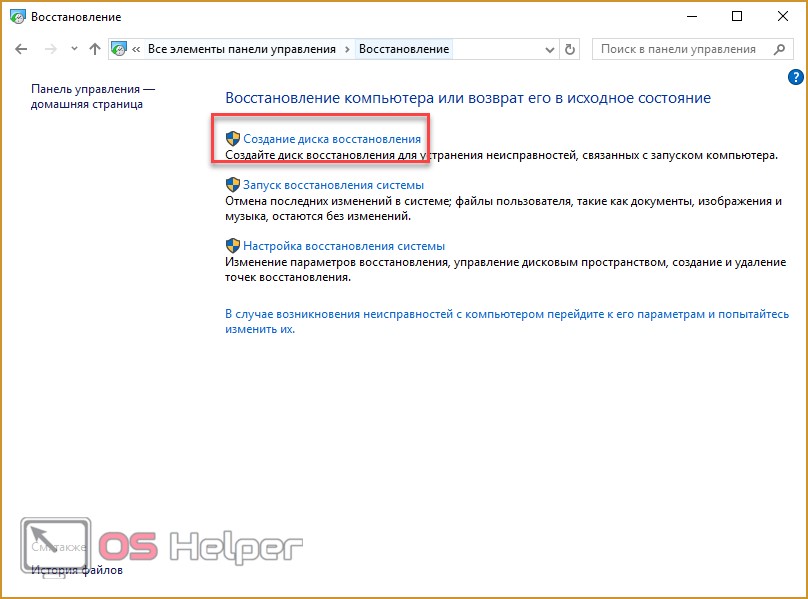Viewport: 808px width, 599px height.
Task: Open 'Все элементы панели управления' breadcrumb
Action: pyautogui.click(x=242, y=49)
